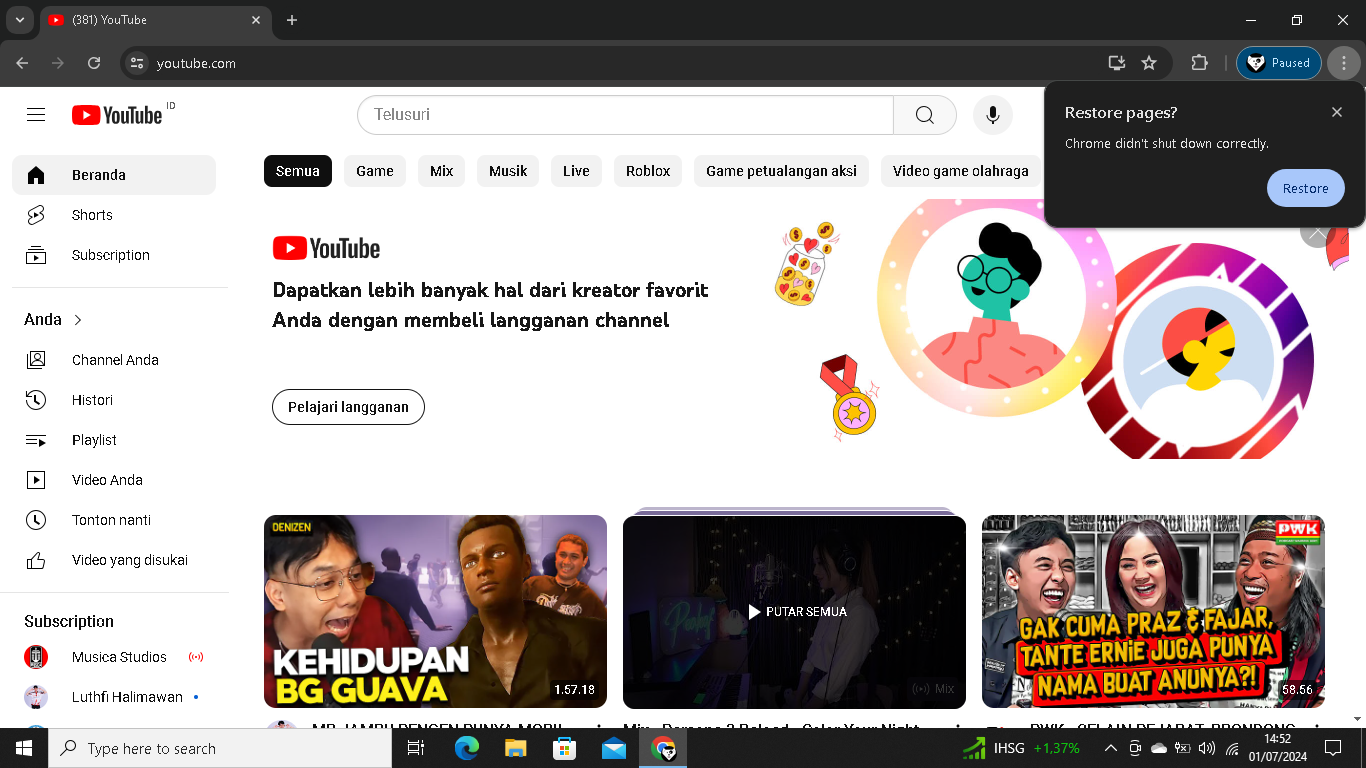The image size is (1366, 768).
Task: Open the Shorts icon in sidebar
Action: [x=36, y=215]
